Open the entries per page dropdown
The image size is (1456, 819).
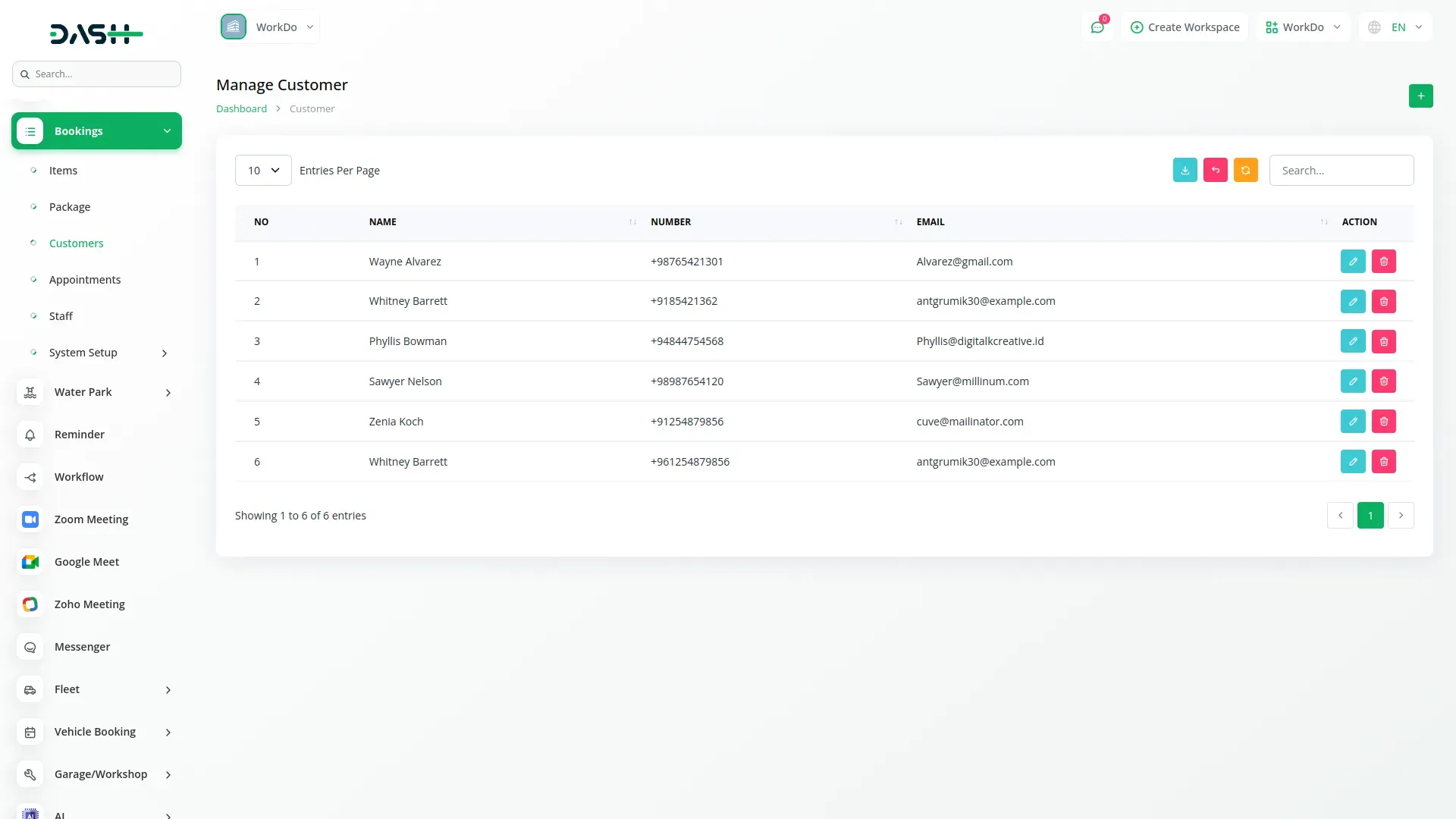click(263, 171)
